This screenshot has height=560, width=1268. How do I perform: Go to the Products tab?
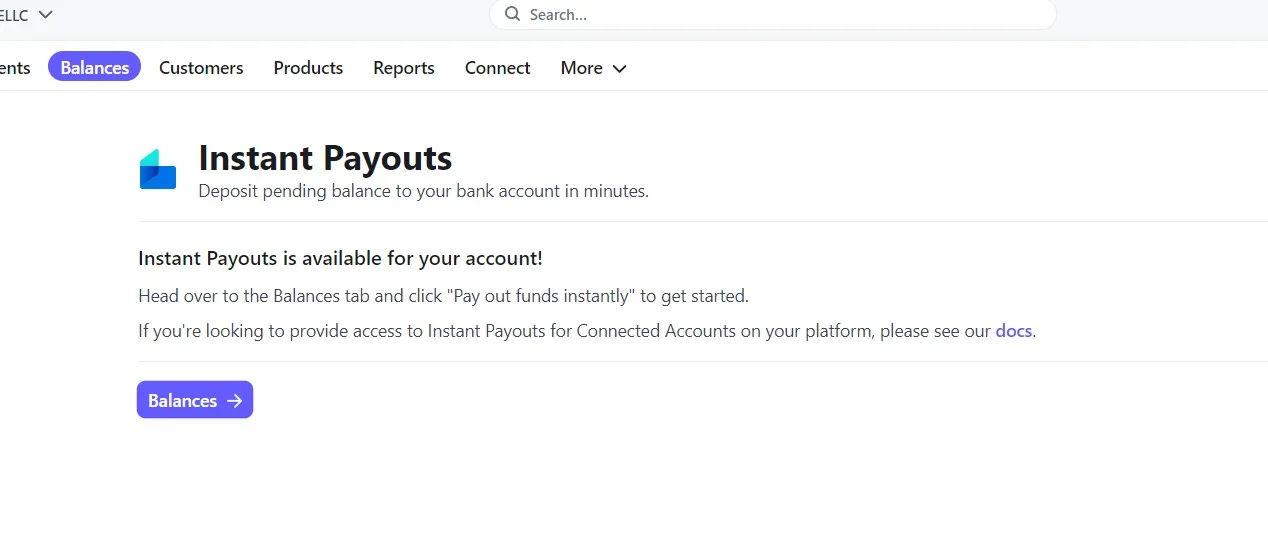[308, 68]
